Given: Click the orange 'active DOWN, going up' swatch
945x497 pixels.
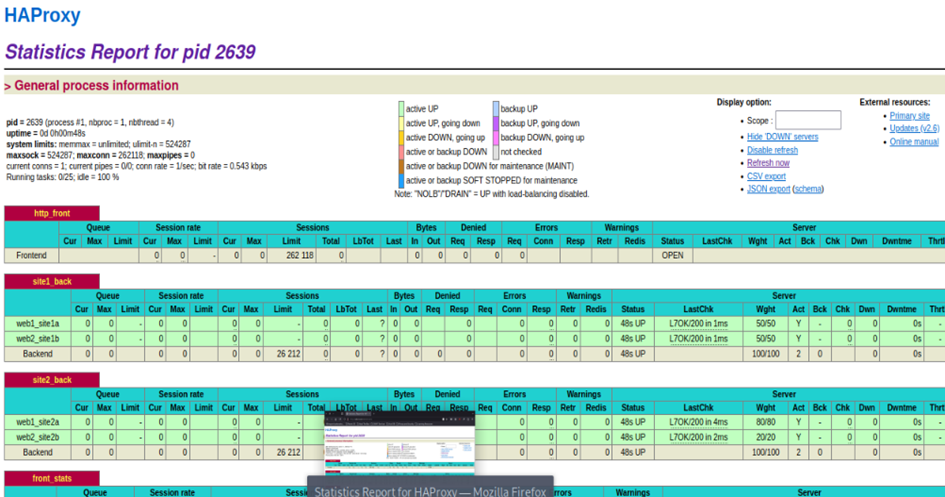Looking at the screenshot, I should pos(401,137).
